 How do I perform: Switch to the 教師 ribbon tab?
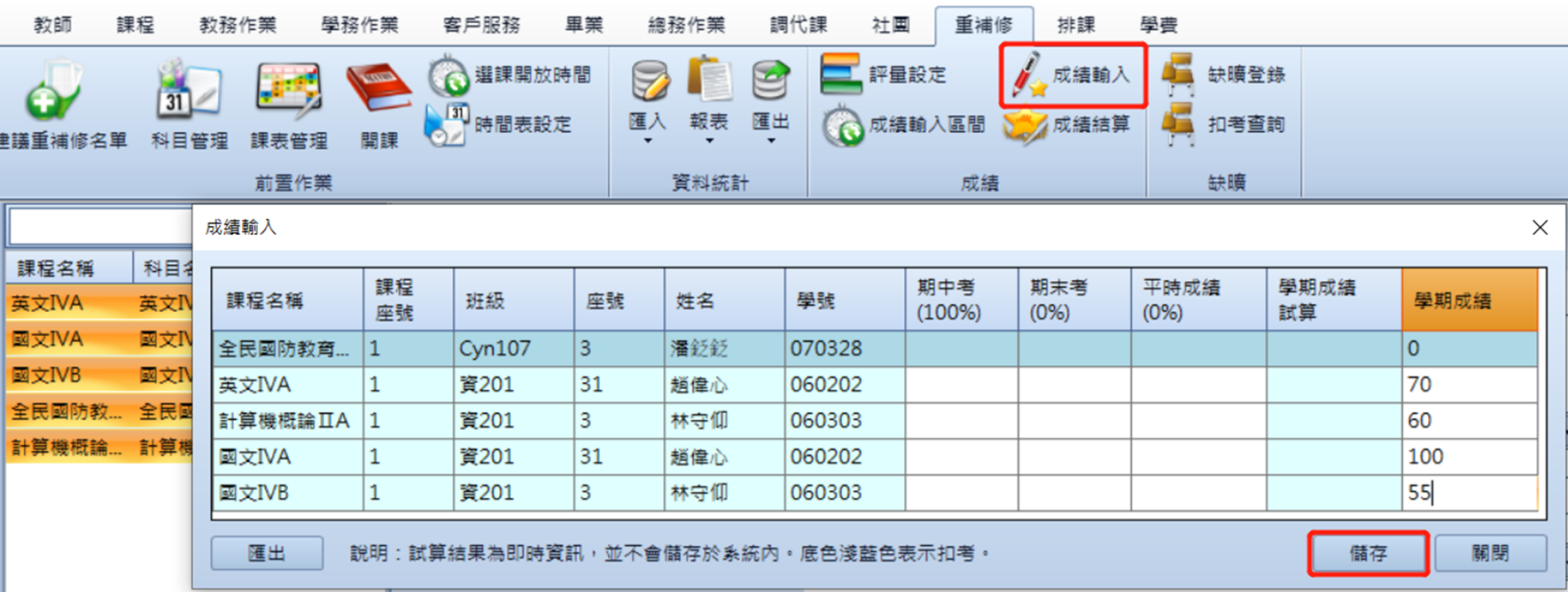click(x=53, y=25)
